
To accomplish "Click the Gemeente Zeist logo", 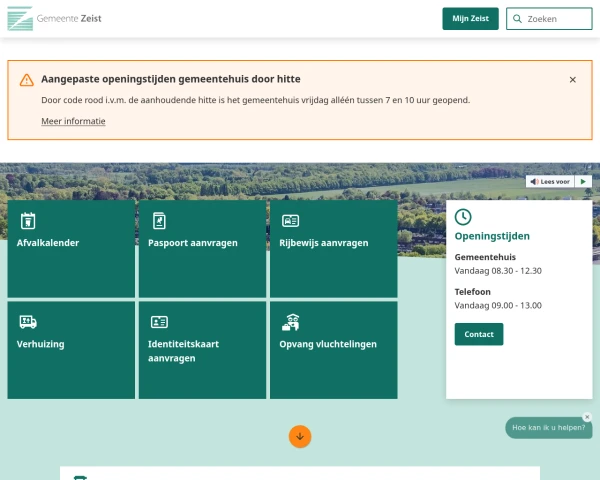I will pyautogui.click(x=54, y=18).
